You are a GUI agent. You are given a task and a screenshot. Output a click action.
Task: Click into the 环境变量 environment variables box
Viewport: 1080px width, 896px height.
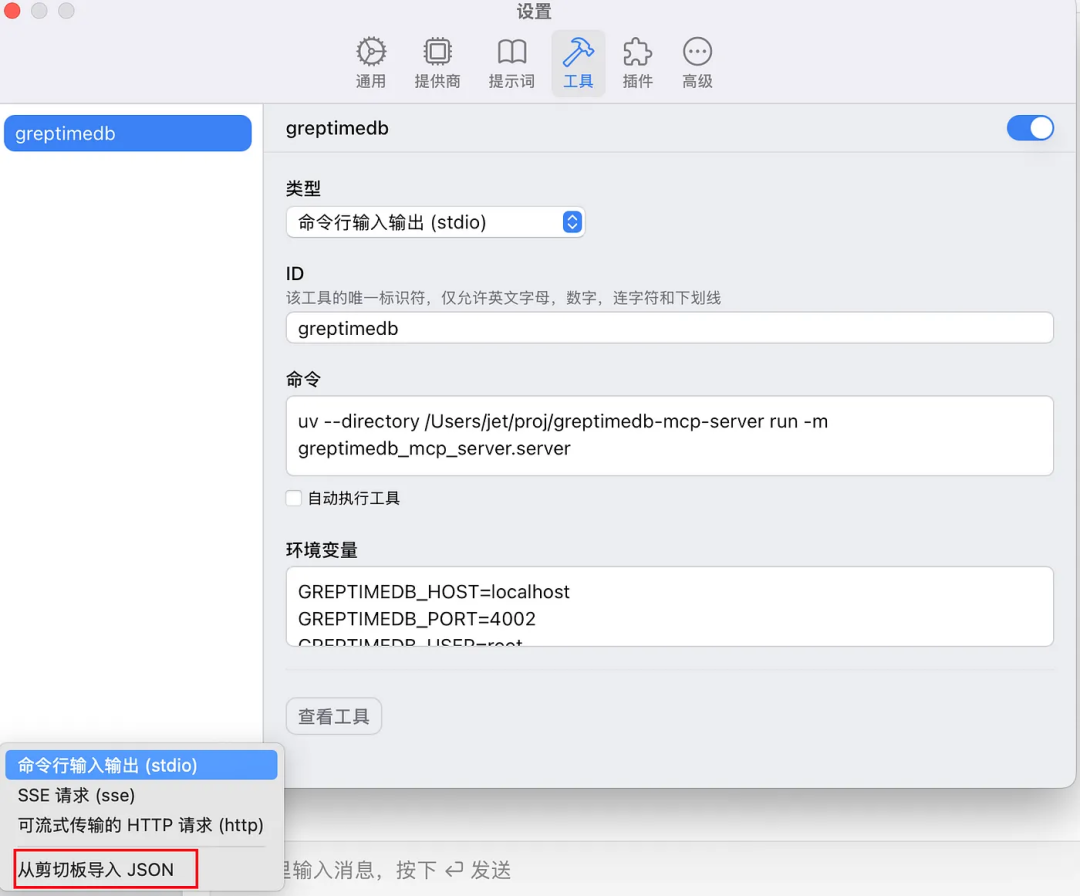click(x=669, y=606)
